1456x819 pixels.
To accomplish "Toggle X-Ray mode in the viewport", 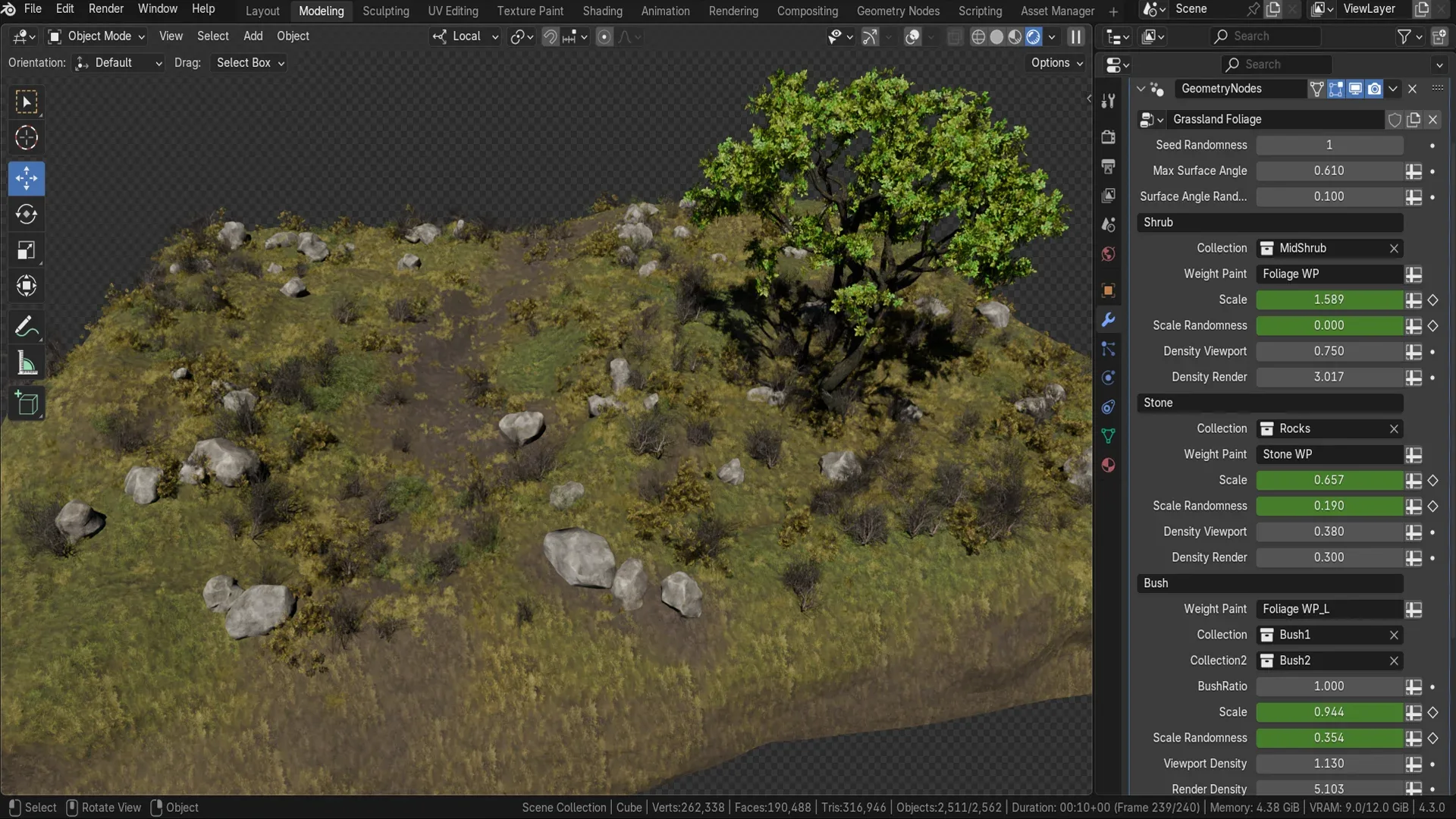I will pyautogui.click(x=954, y=36).
